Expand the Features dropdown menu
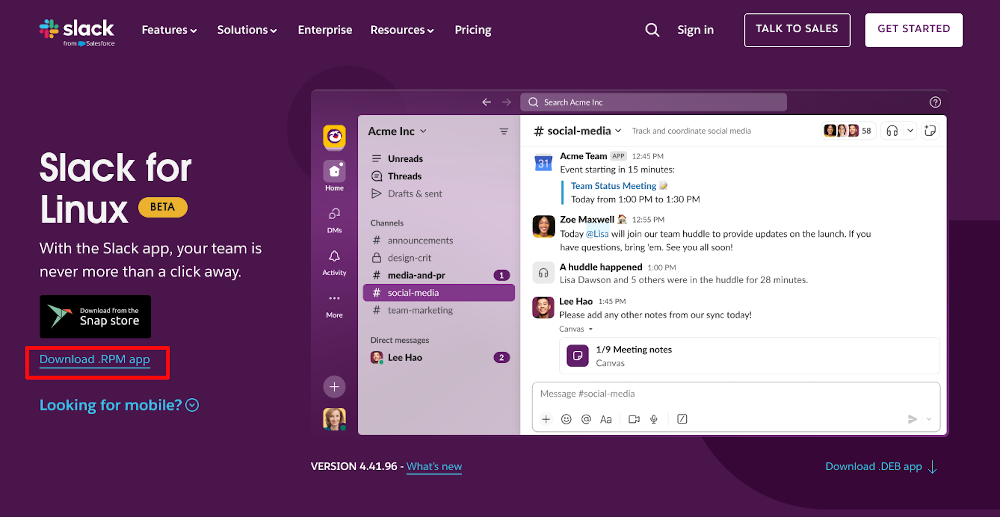This screenshot has width=1000, height=517. pyautogui.click(x=170, y=30)
